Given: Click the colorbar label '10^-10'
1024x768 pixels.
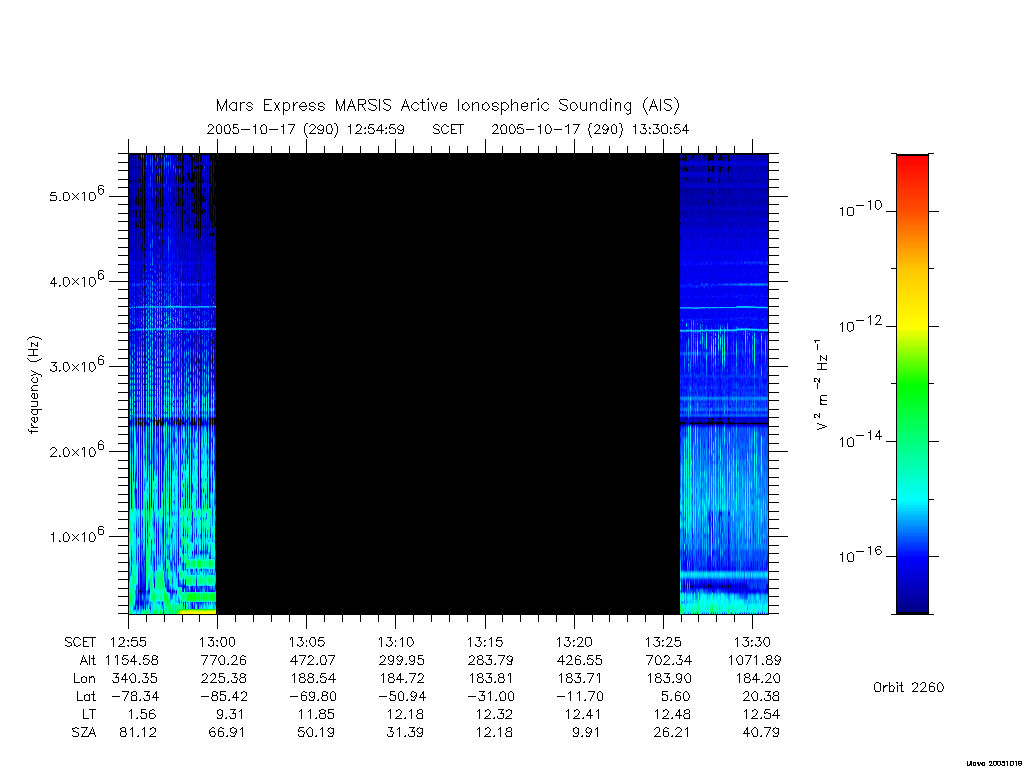Looking at the screenshot, I should (860, 209).
